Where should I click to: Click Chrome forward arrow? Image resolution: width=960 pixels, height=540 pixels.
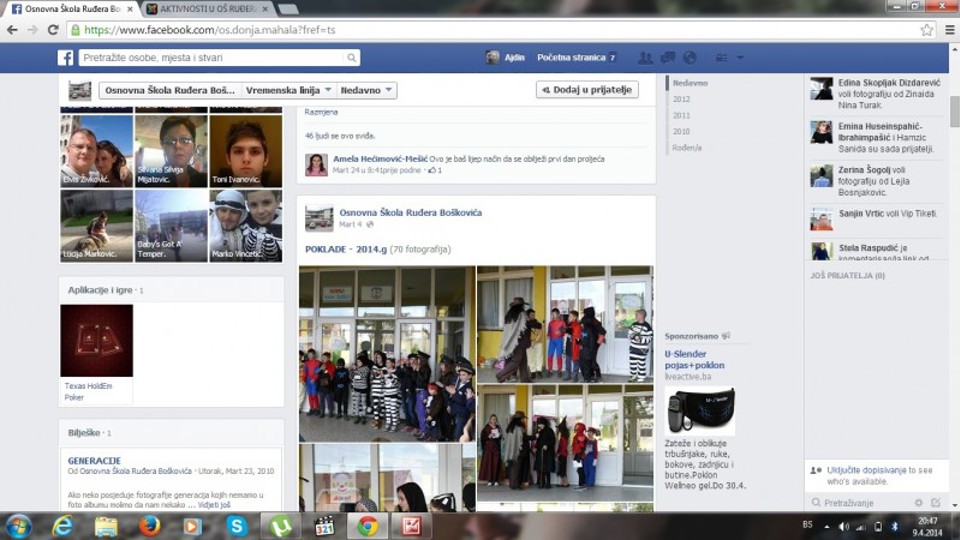(x=32, y=29)
